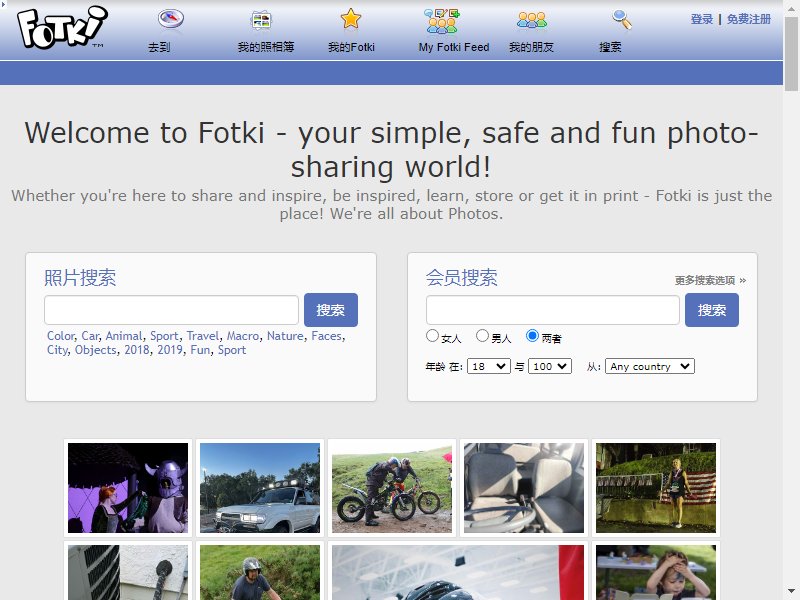Image resolution: width=800 pixels, height=600 pixels.
Task: Click the Faces tag link
Action: (x=327, y=336)
